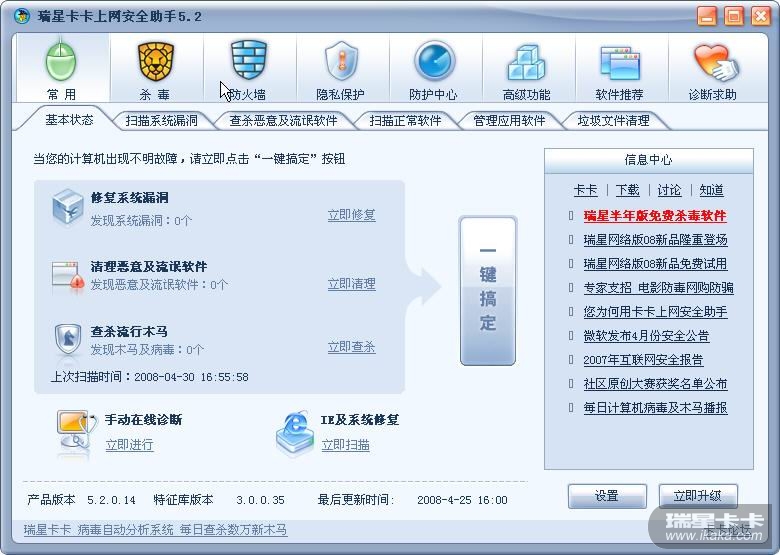Click the 特征库版本 3.0.0.35 value

[260, 500]
